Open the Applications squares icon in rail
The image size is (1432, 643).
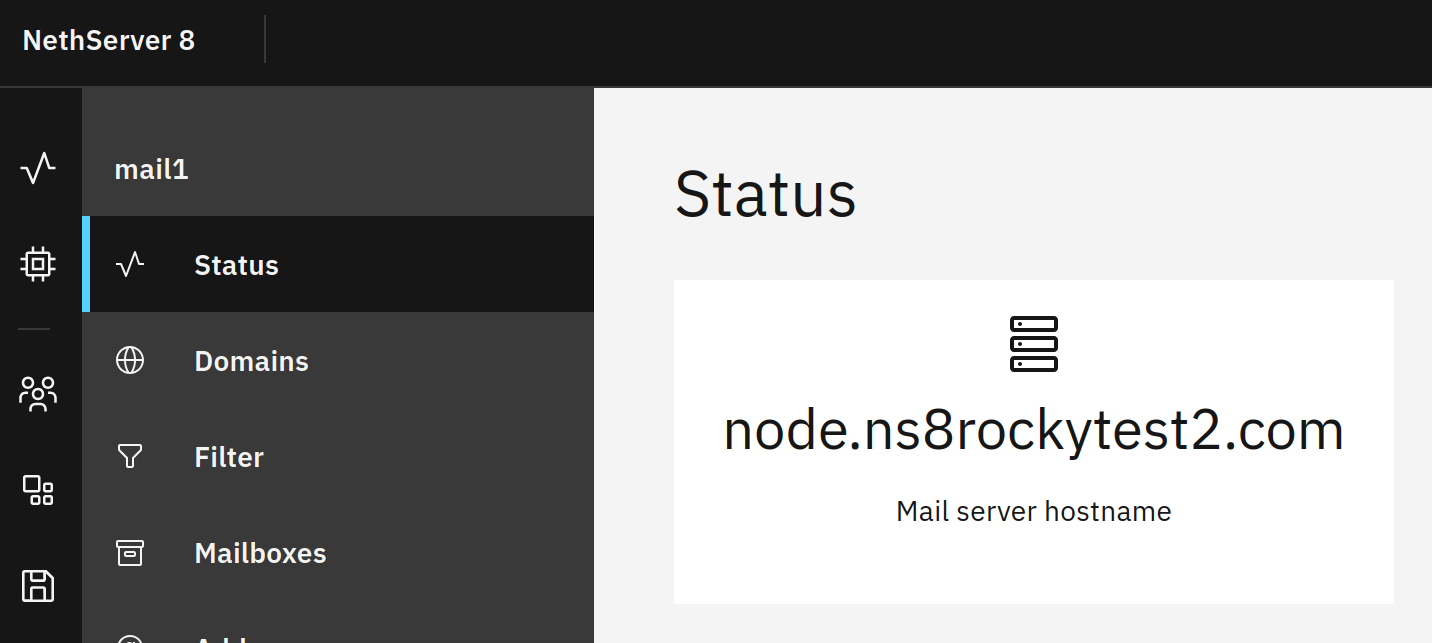38,490
